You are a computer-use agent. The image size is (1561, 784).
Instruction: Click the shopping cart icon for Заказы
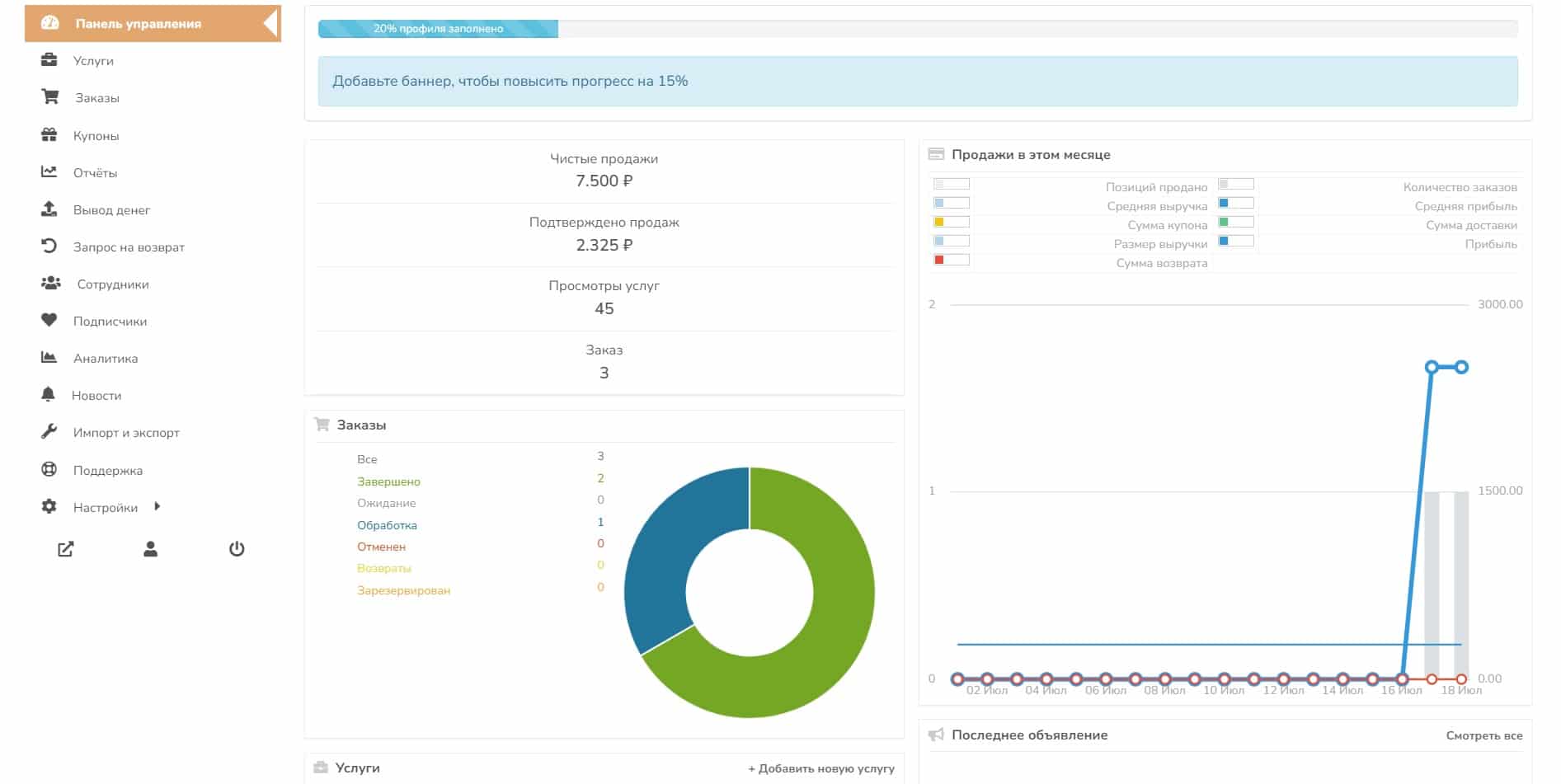tap(50, 97)
